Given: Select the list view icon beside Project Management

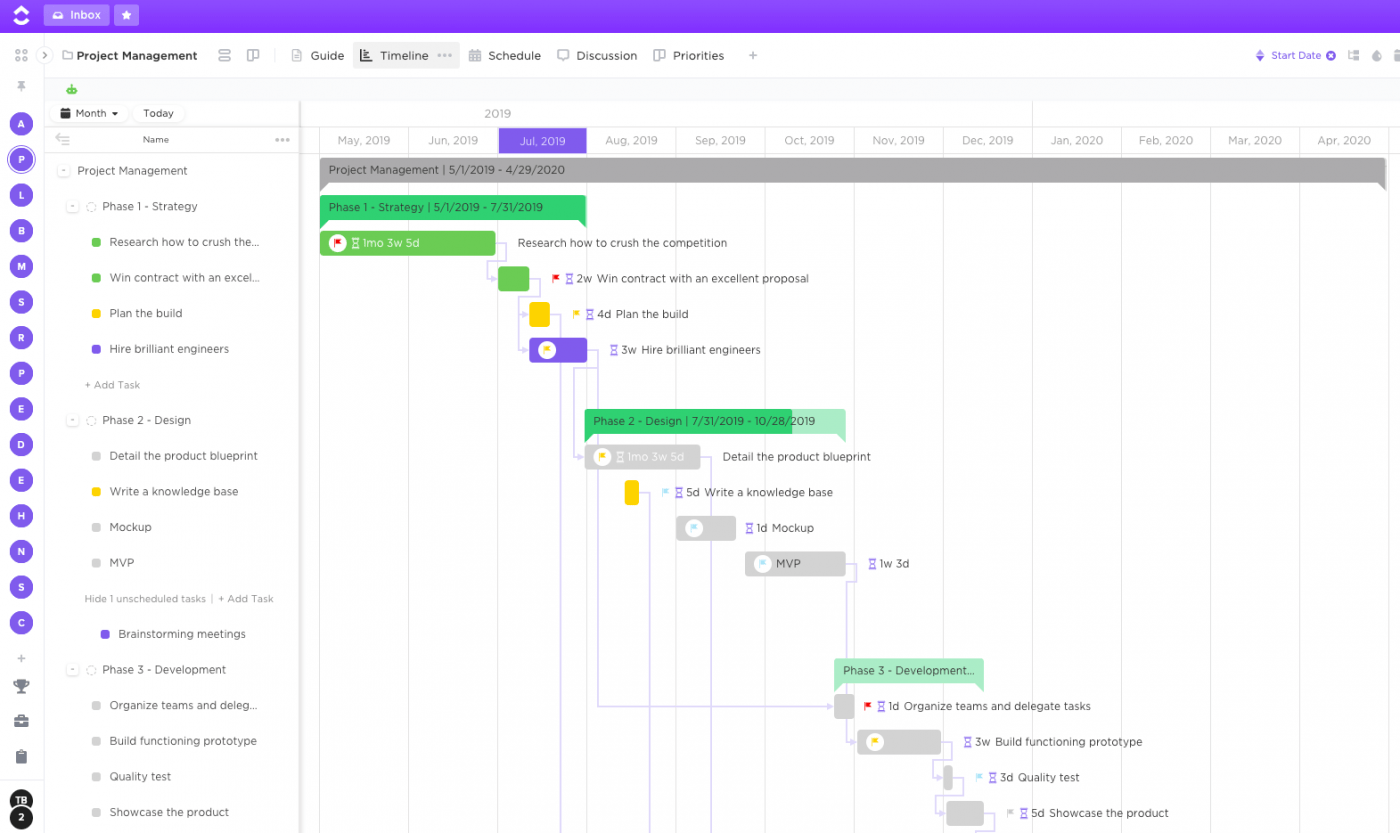Looking at the screenshot, I should point(224,55).
